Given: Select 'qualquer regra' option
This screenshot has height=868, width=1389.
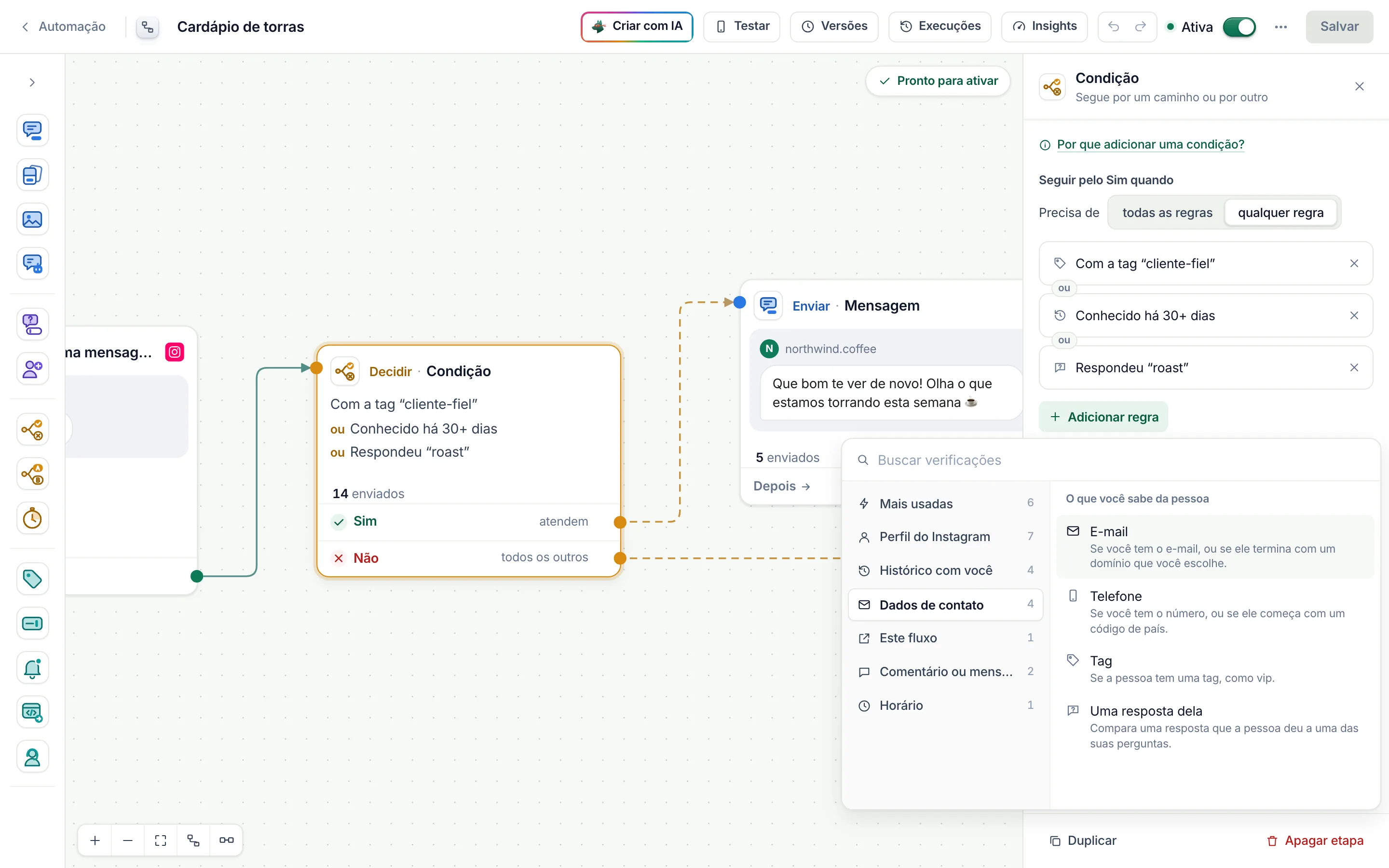Looking at the screenshot, I should [x=1280, y=212].
